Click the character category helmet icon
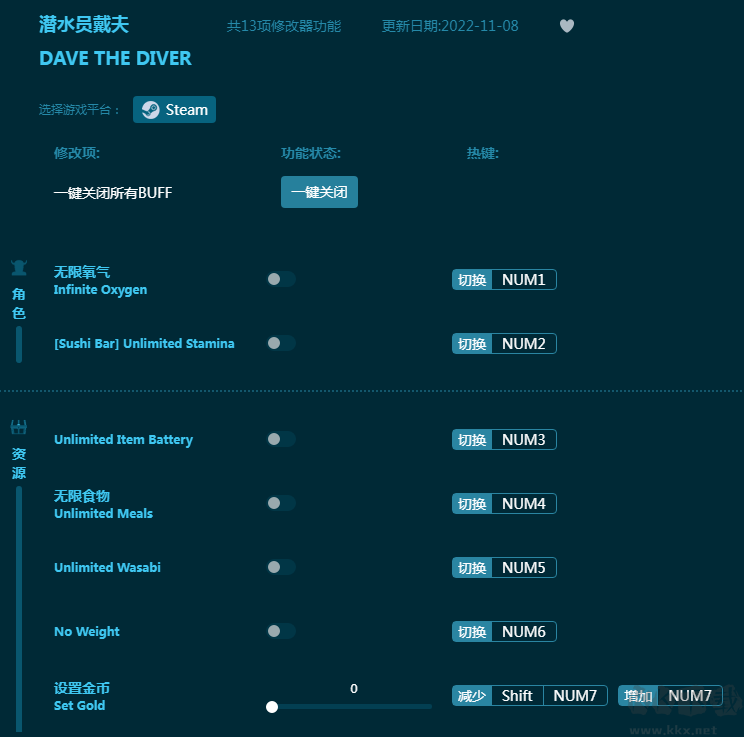This screenshot has width=744, height=737. point(19,268)
